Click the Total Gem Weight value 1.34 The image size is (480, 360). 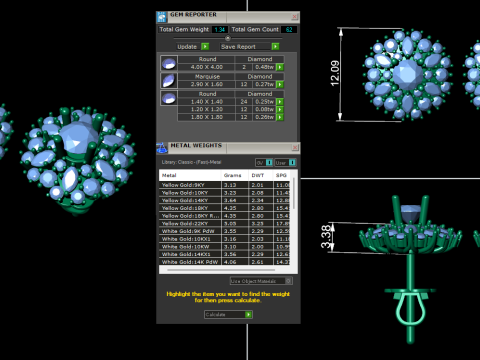tap(220, 30)
